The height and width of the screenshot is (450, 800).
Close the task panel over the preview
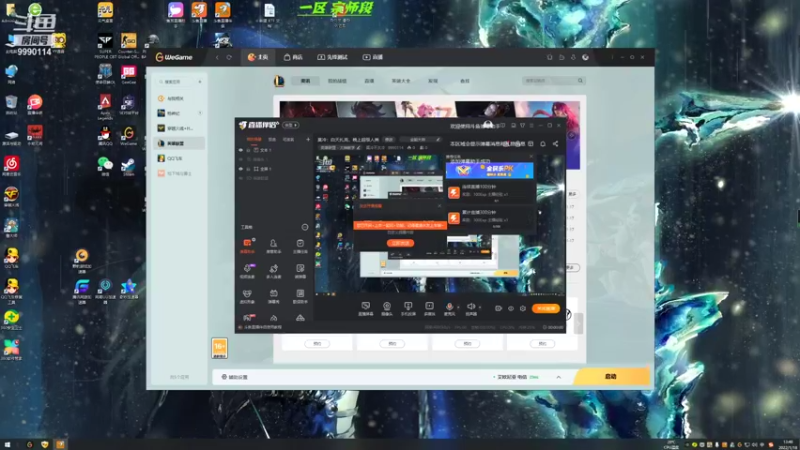[531, 157]
